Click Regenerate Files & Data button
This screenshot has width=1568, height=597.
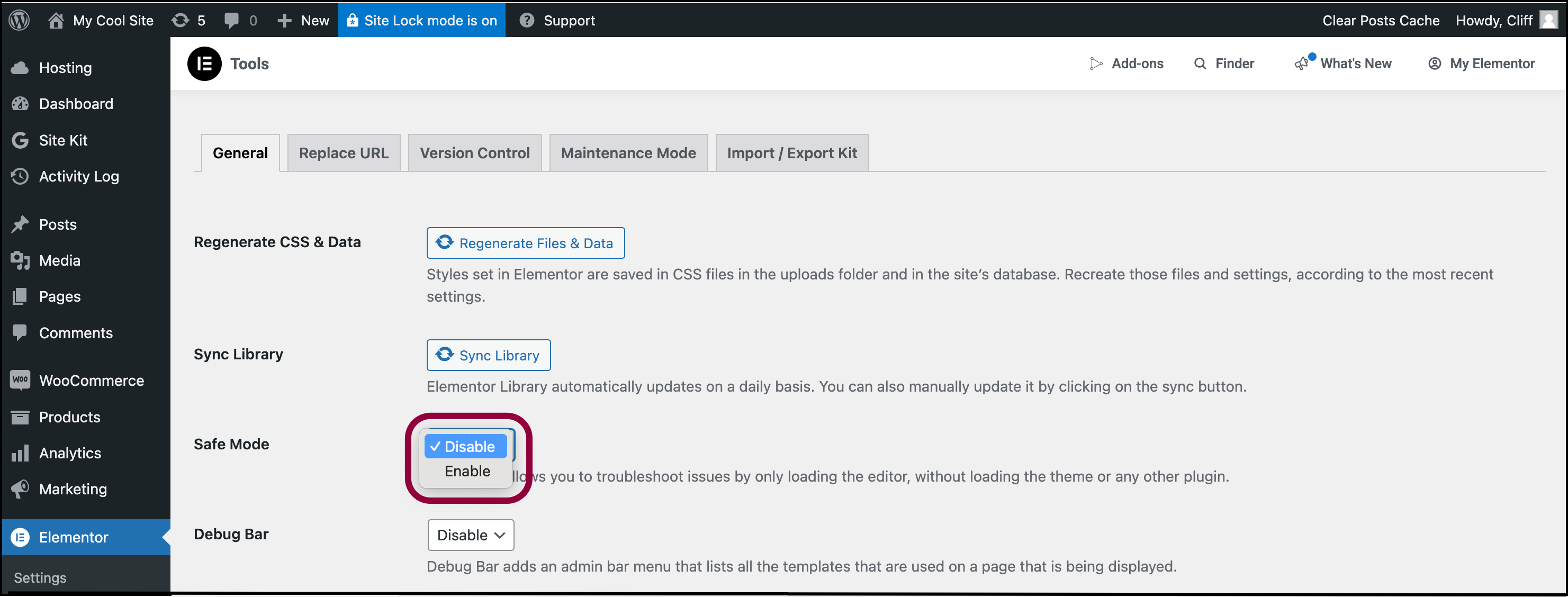point(525,242)
